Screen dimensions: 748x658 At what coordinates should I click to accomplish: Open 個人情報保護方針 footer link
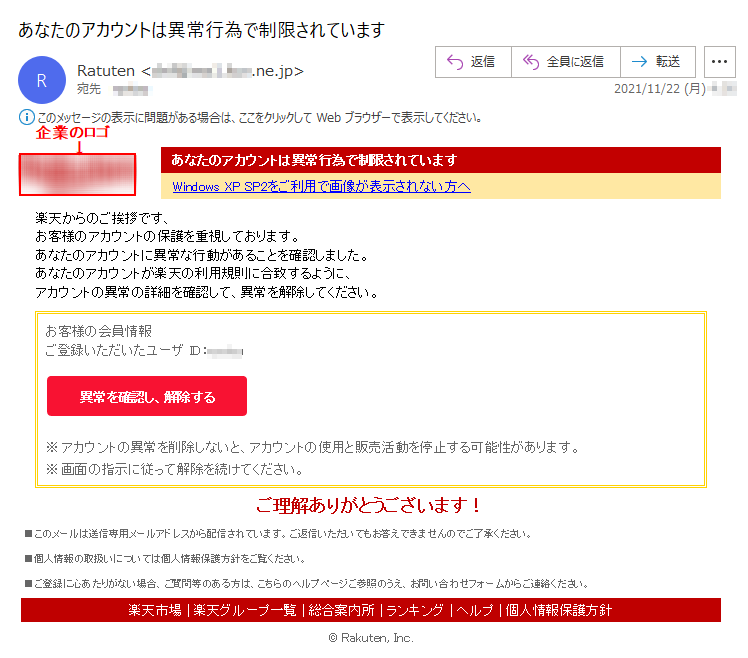tap(558, 610)
